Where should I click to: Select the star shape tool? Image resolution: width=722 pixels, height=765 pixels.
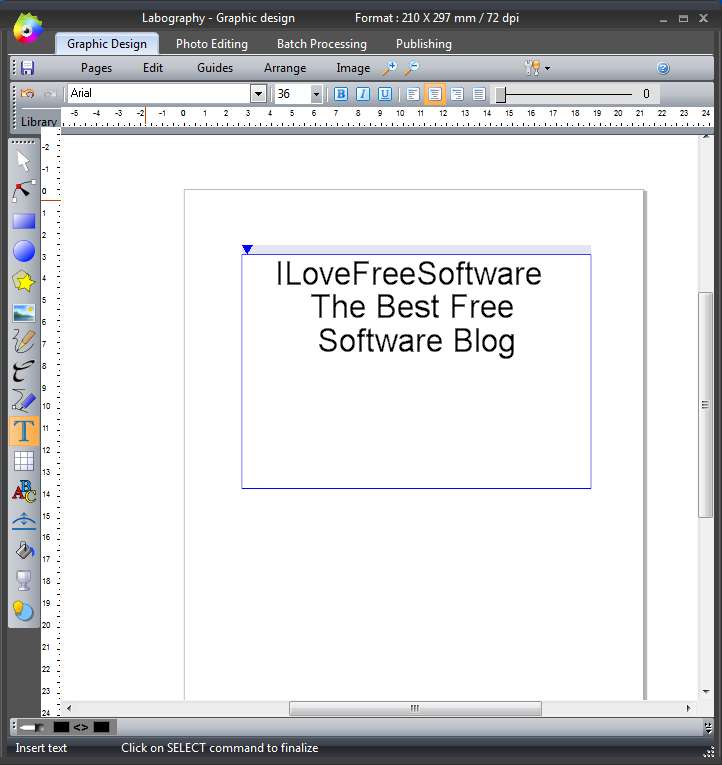(23, 282)
